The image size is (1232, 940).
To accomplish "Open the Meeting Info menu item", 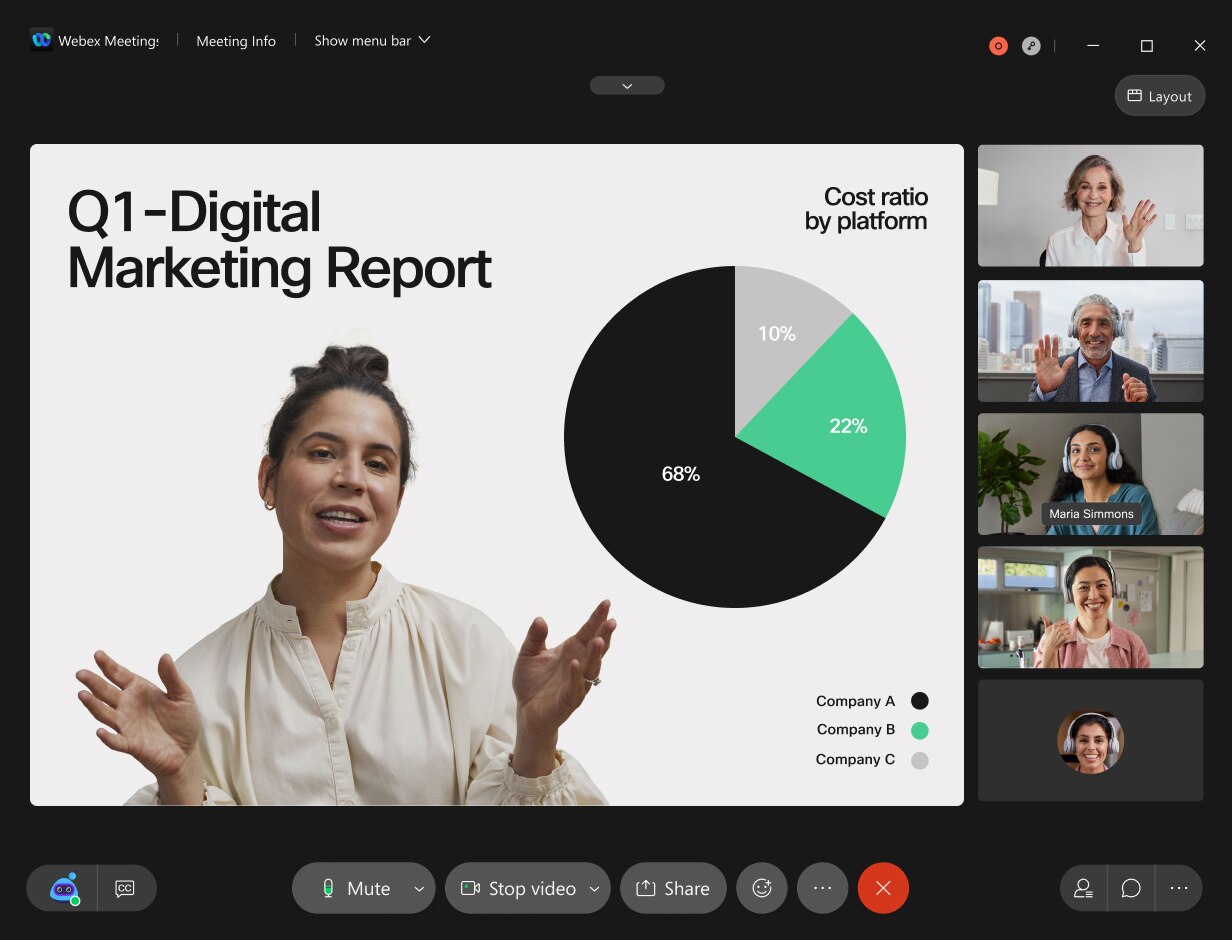I will [x=236, y=41].
